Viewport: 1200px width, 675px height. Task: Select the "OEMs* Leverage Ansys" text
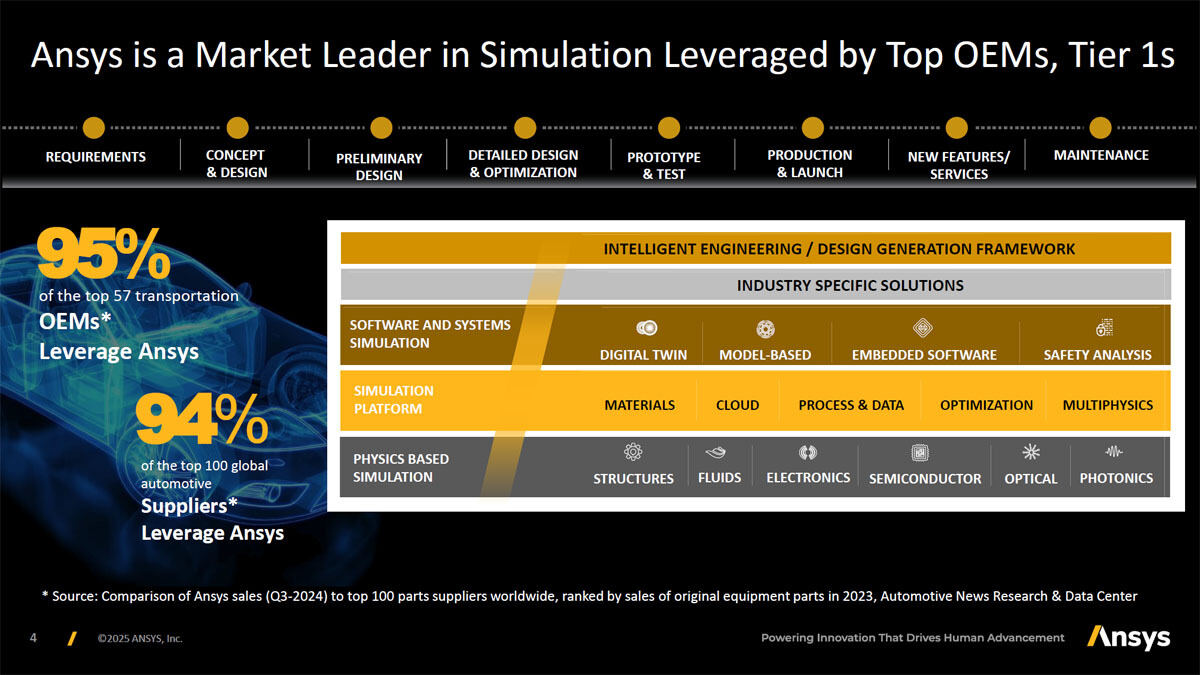pyautogui.click(x=119, y=337)
